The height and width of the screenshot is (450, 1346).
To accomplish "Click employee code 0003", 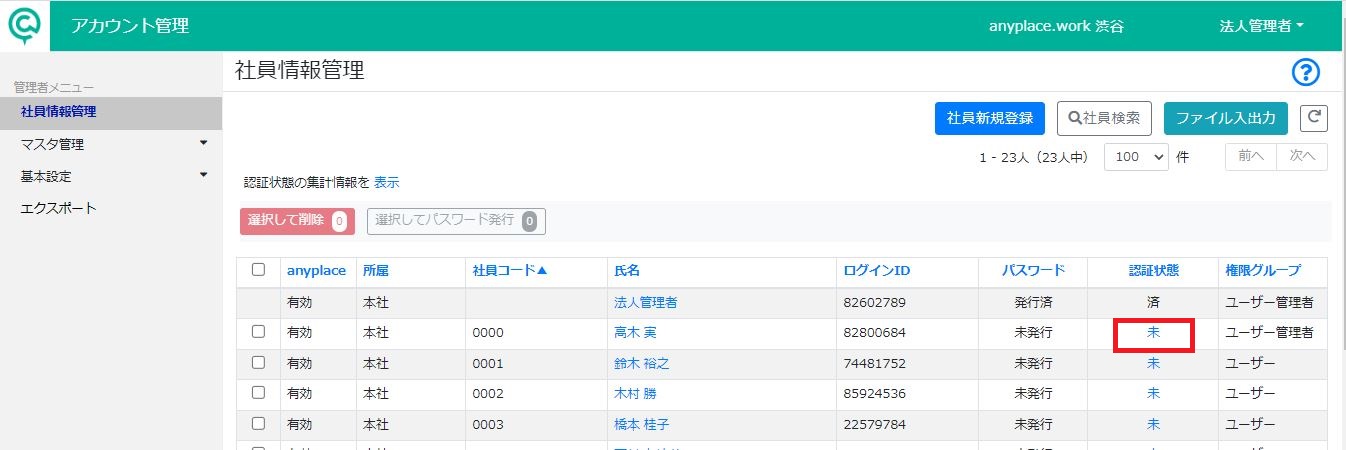I will click(488, 425).
